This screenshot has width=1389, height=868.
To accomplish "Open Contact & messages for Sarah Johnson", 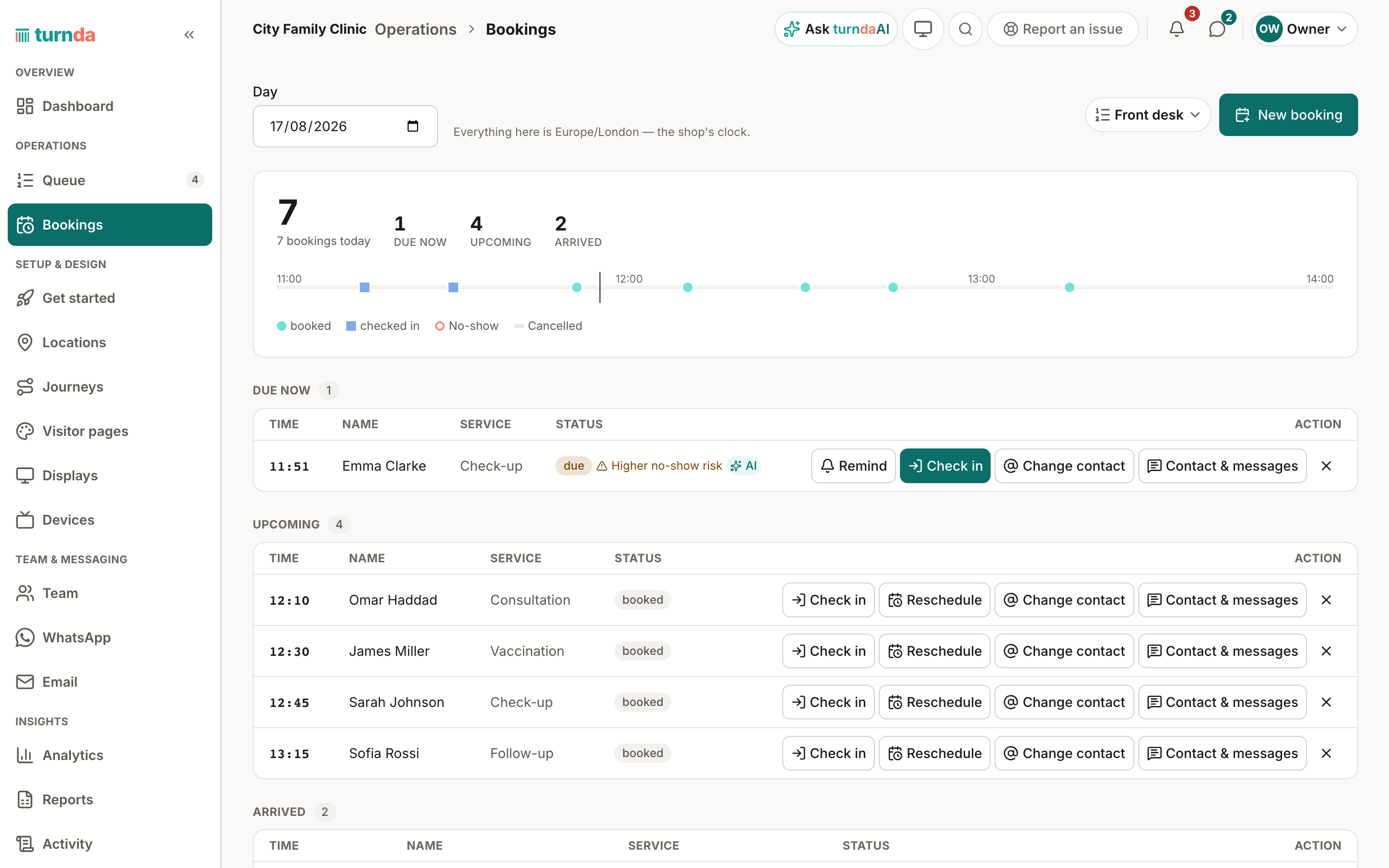I will [1223, 702].
